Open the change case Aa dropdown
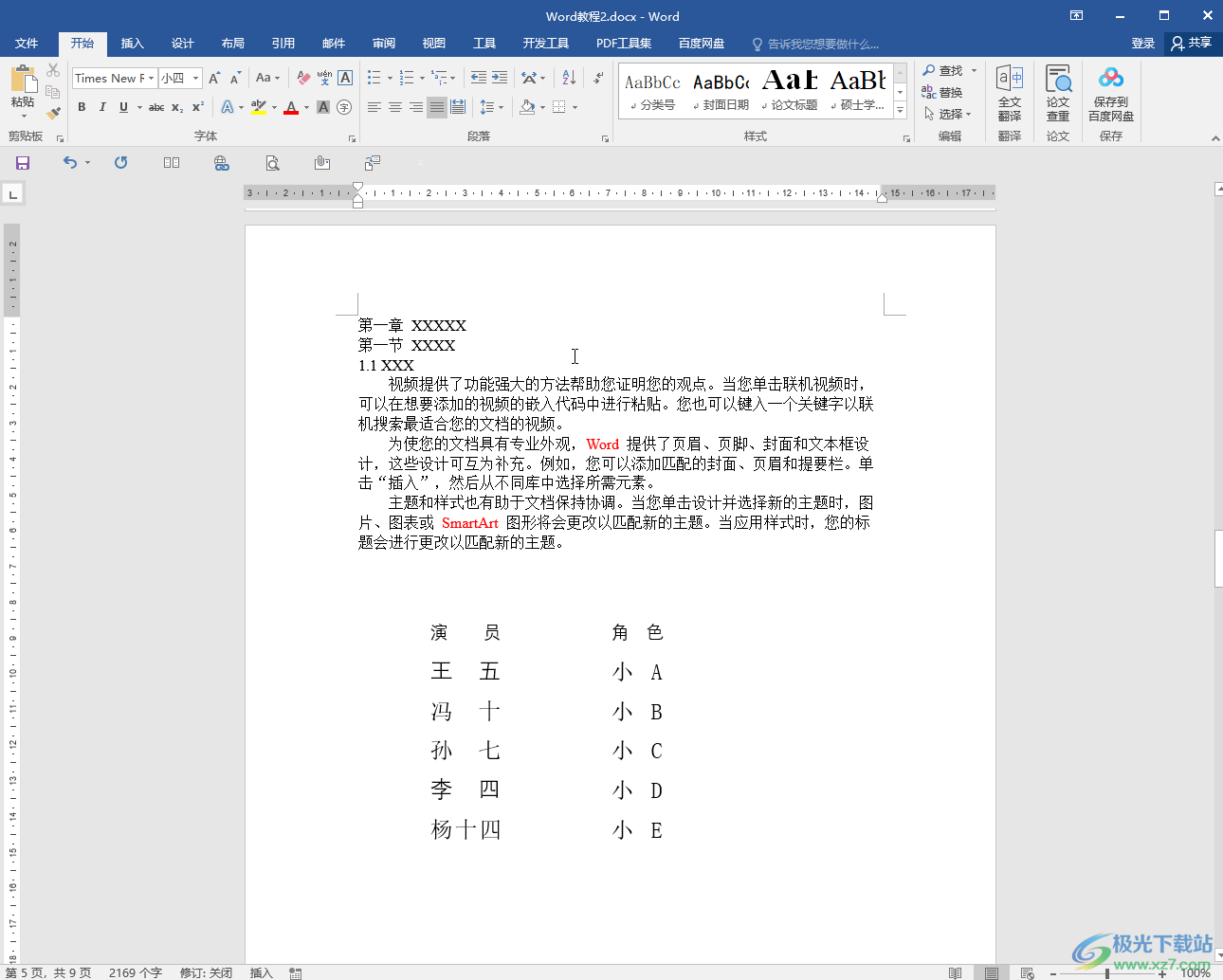1223x980 pixels. pyautogui.click(x=268, y=78)
